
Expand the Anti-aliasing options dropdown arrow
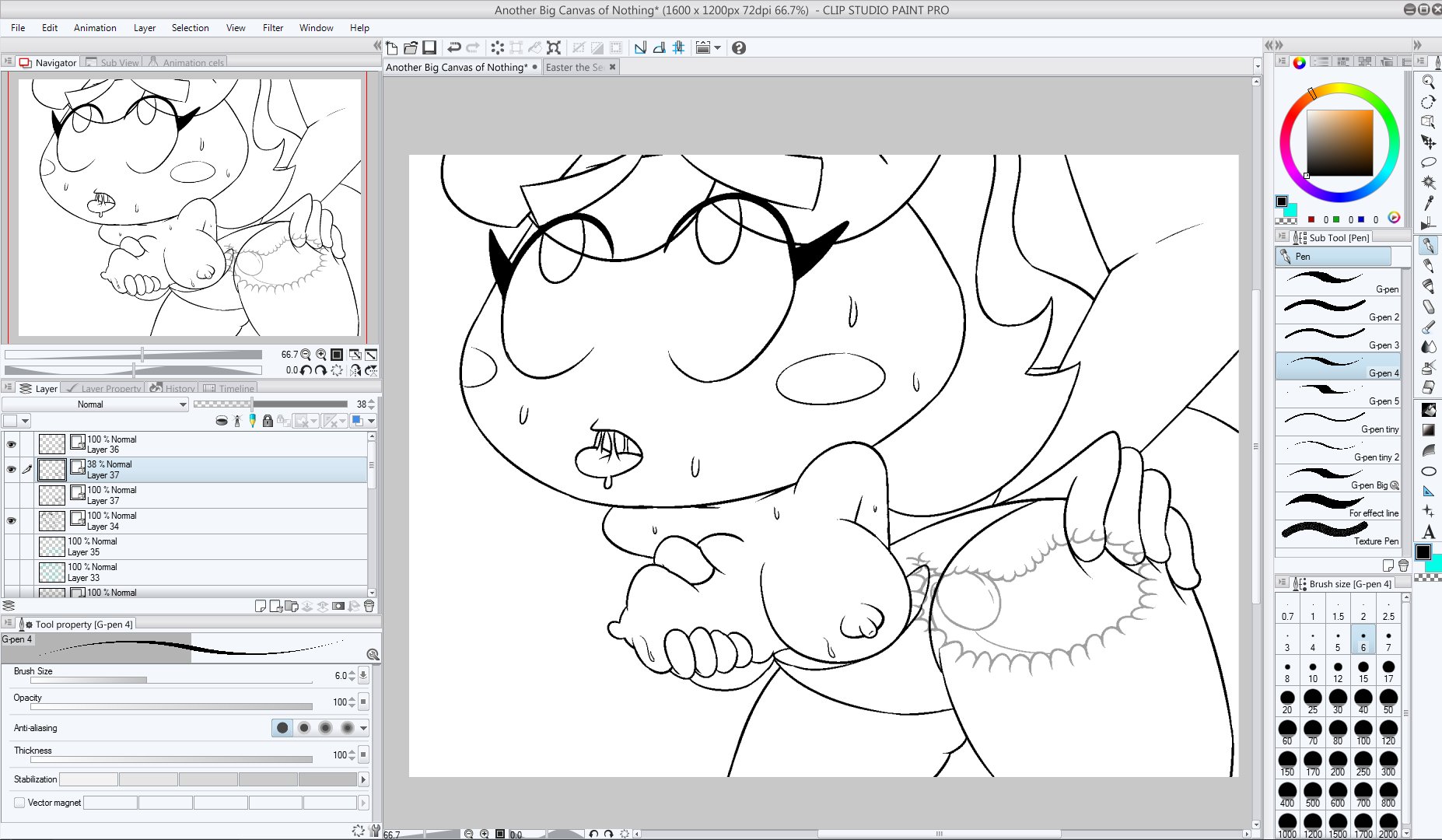click(363, 728)
